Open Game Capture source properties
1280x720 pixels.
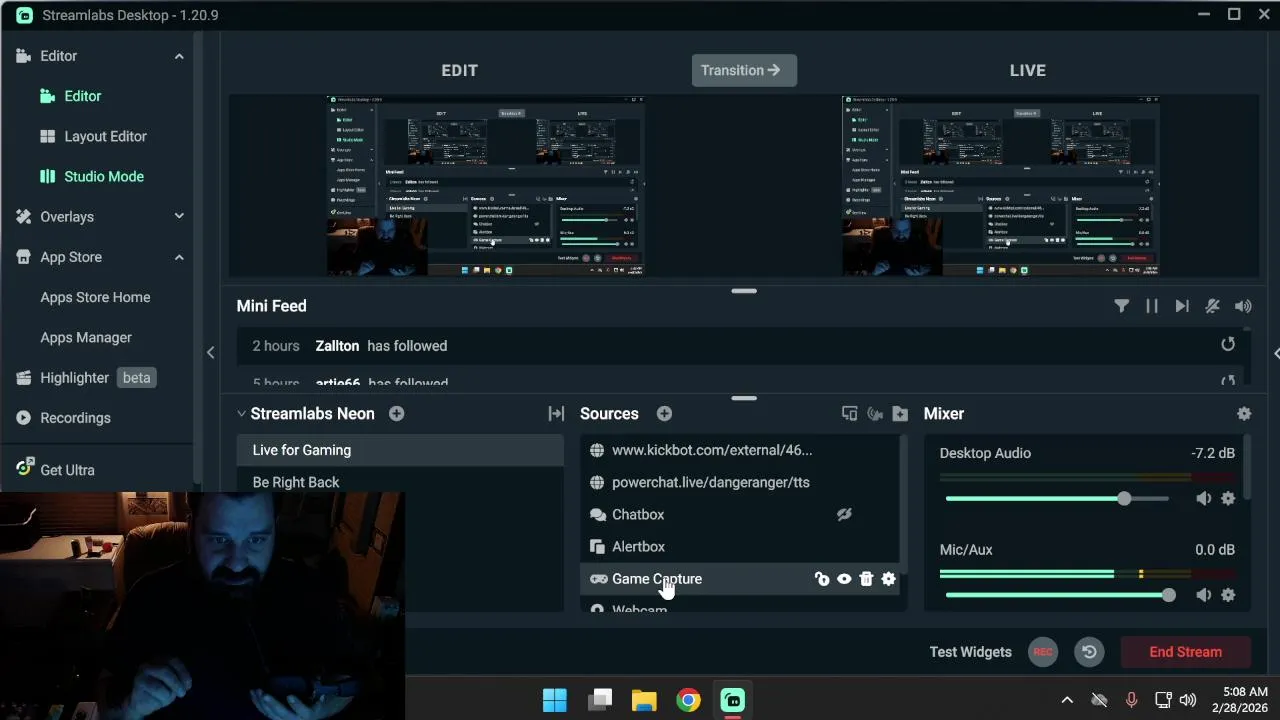coord(888,579)
